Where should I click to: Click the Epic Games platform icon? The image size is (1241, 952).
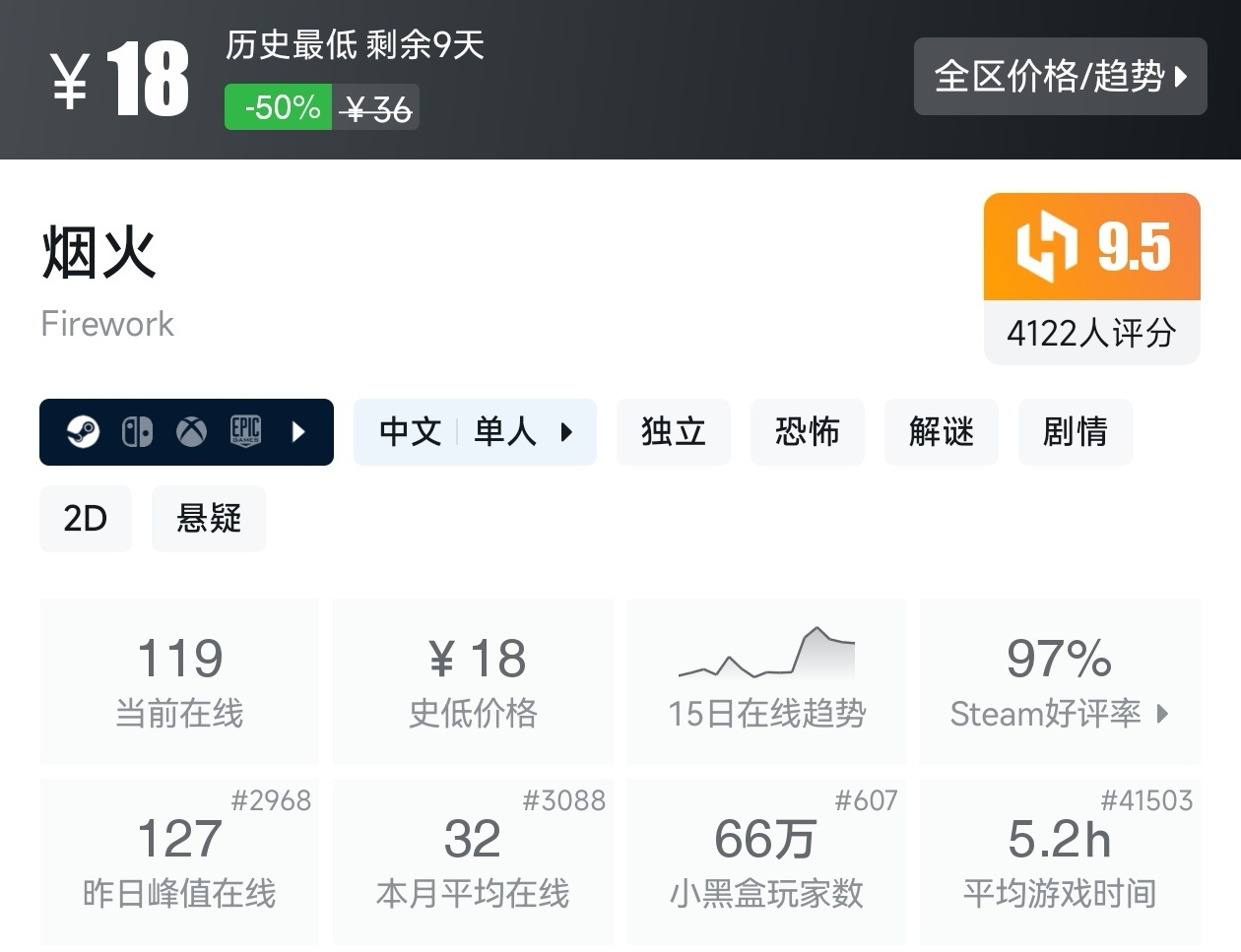pos(245,431)
